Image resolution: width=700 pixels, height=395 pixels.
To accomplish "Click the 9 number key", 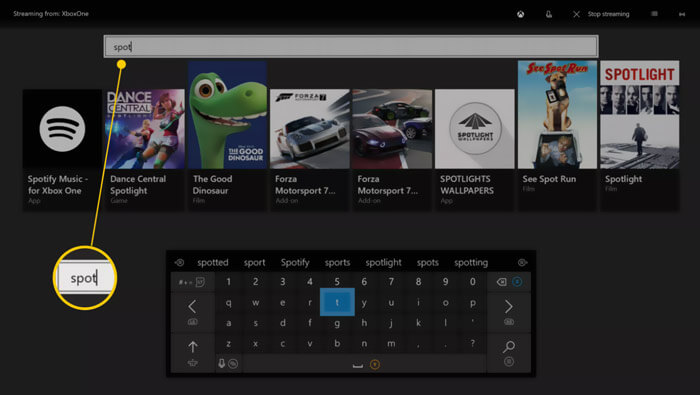I will [x=446, y=282].
